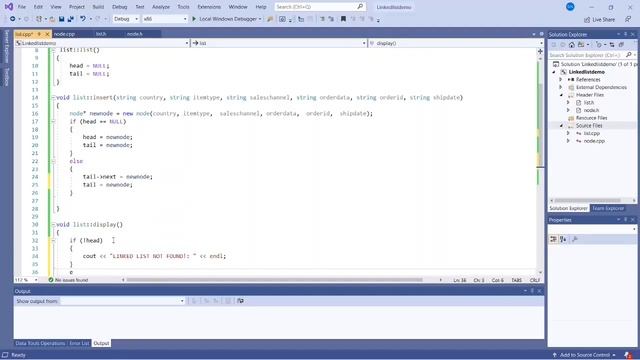This screenshot has height=360, width=640.
Task: Switch to the Team Explorer tab
Action: [x=608, y=209]
